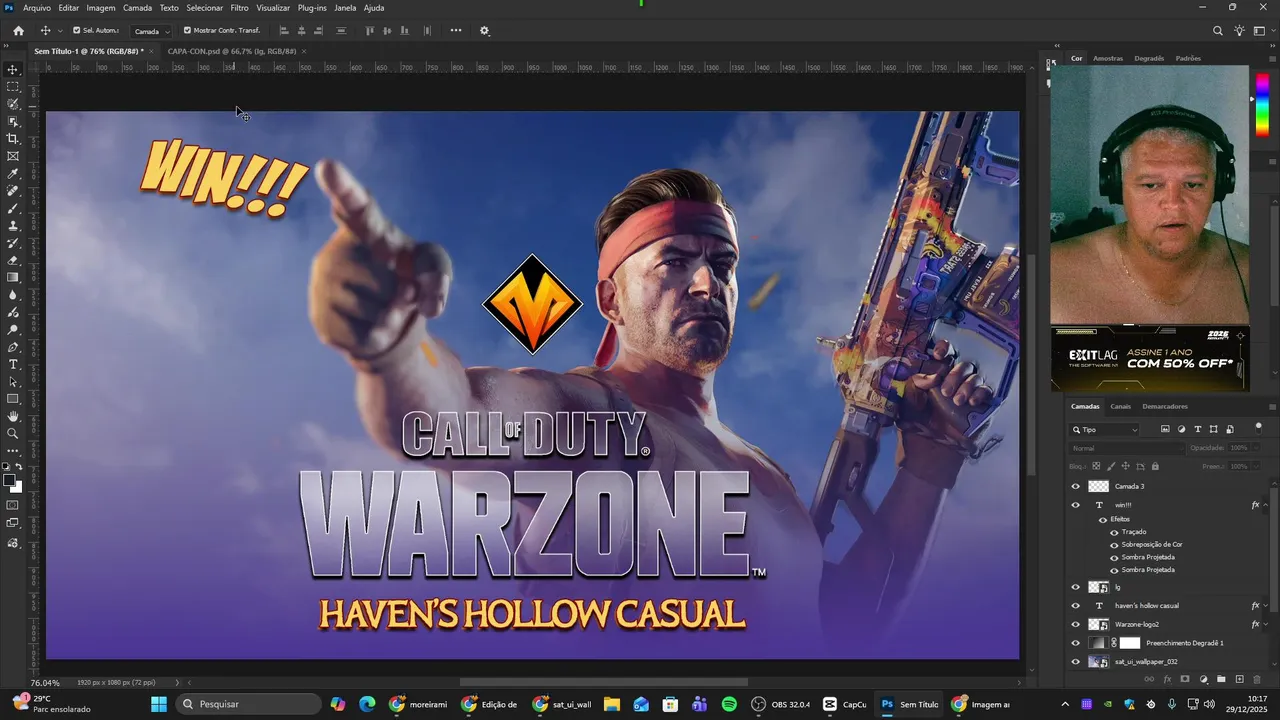Select the Zoom tool

(x=13, y=434)
